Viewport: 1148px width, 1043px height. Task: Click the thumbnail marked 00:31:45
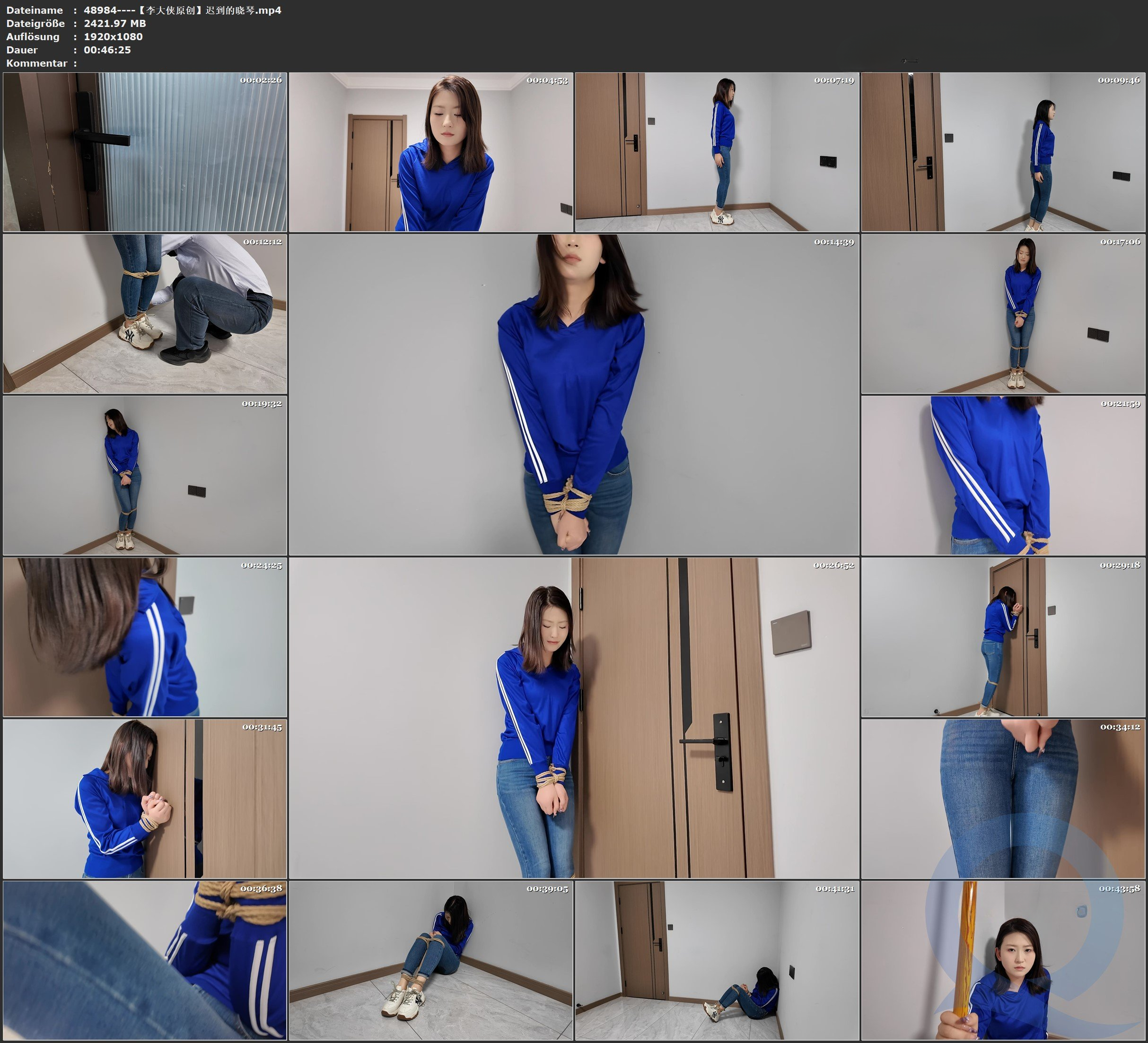[145, 798]
